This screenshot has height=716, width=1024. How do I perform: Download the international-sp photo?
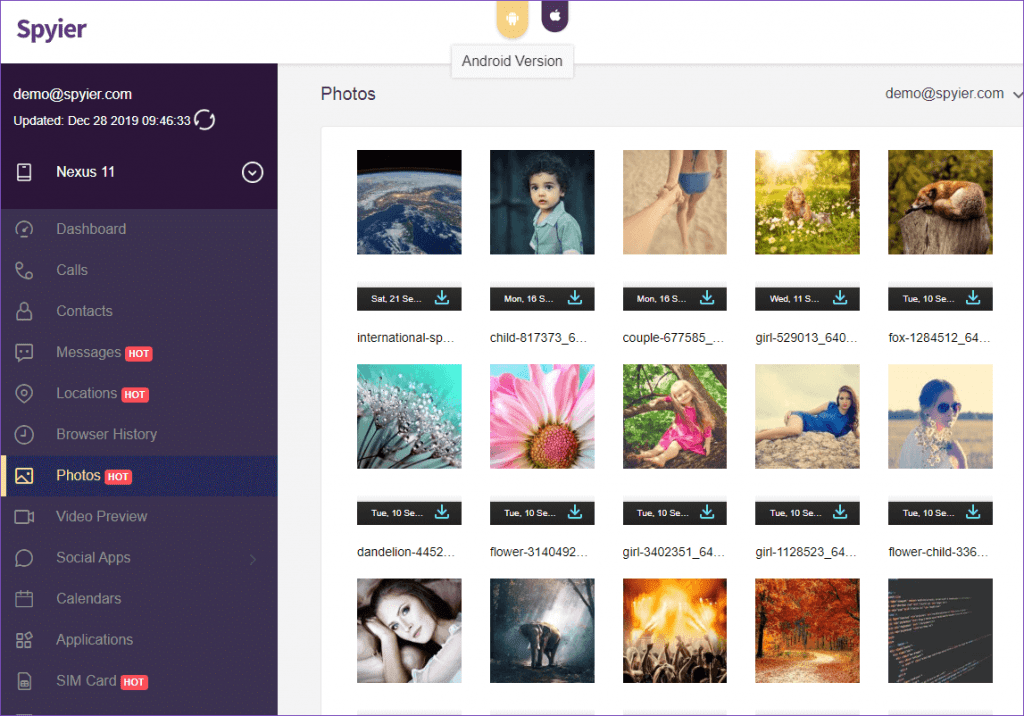[x=442, y=298]
